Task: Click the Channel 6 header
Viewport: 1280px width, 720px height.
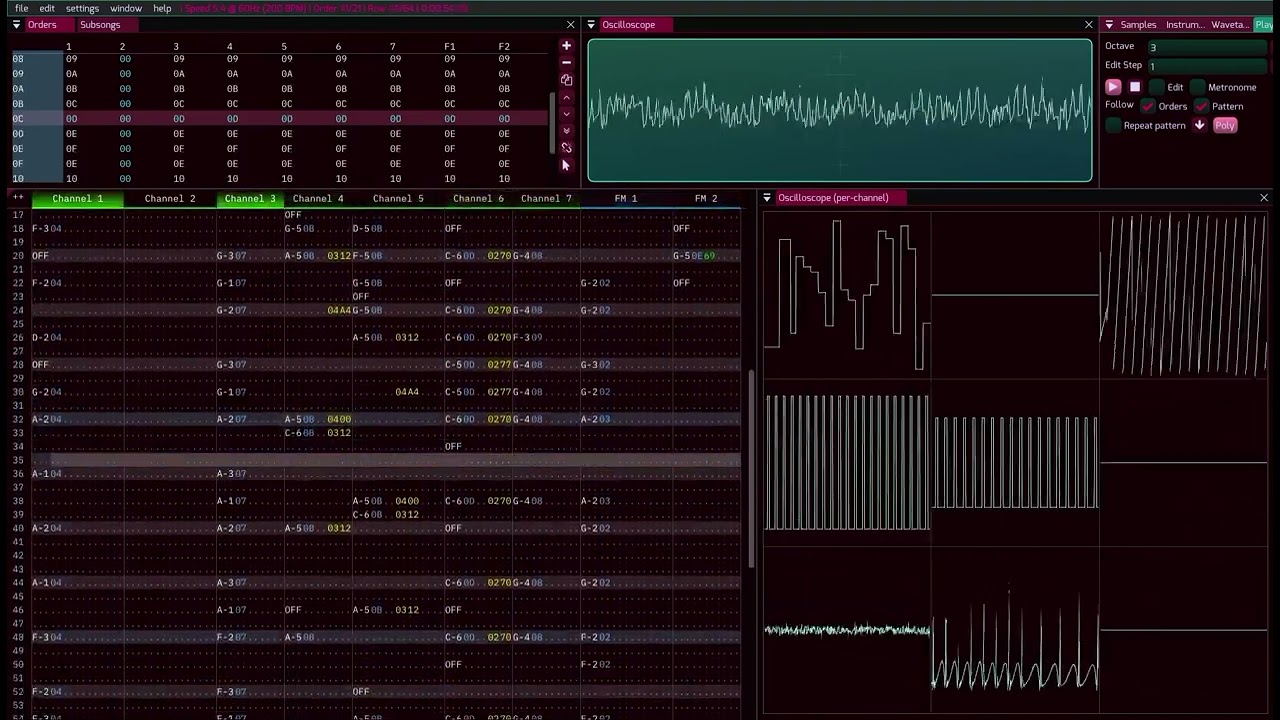Action: [x=478, y=198]
